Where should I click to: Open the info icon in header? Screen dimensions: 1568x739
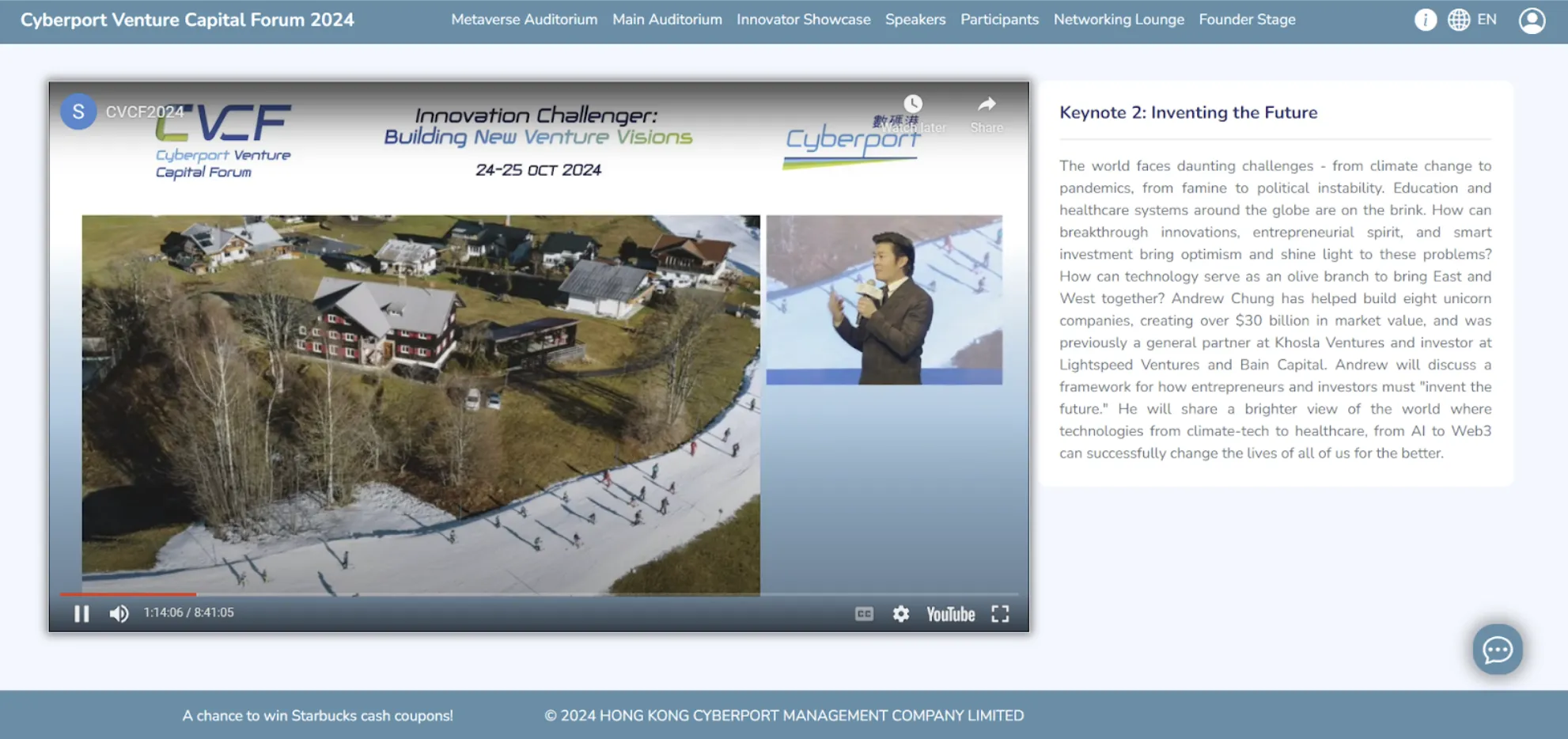pos(1425,20)
